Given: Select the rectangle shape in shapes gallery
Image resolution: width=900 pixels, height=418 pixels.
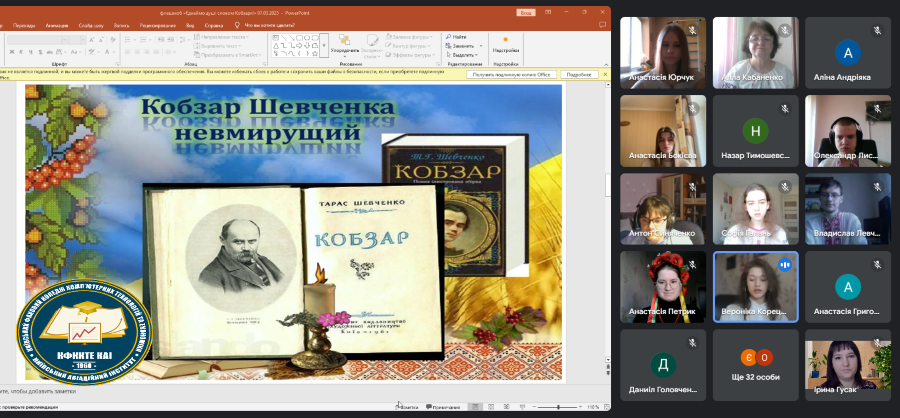Looking at the screenshot, I should click(x=299, y=37).
